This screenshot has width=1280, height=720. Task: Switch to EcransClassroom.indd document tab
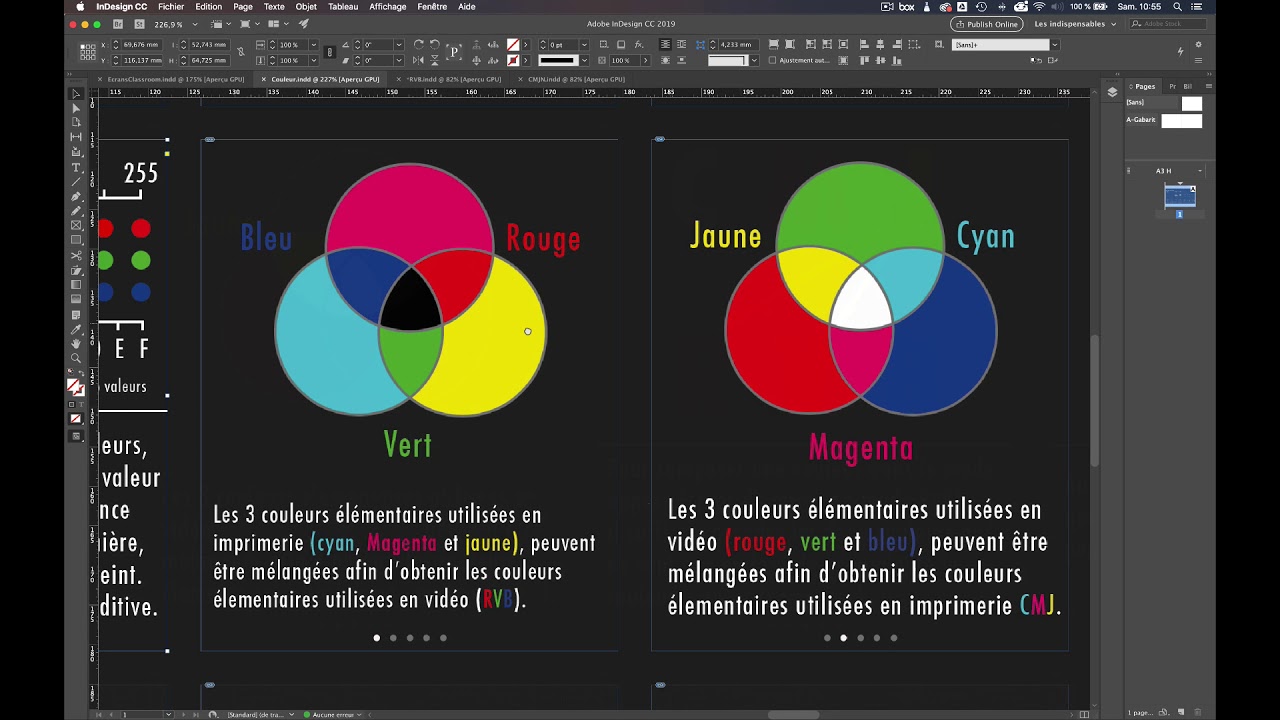pos(174,79)
